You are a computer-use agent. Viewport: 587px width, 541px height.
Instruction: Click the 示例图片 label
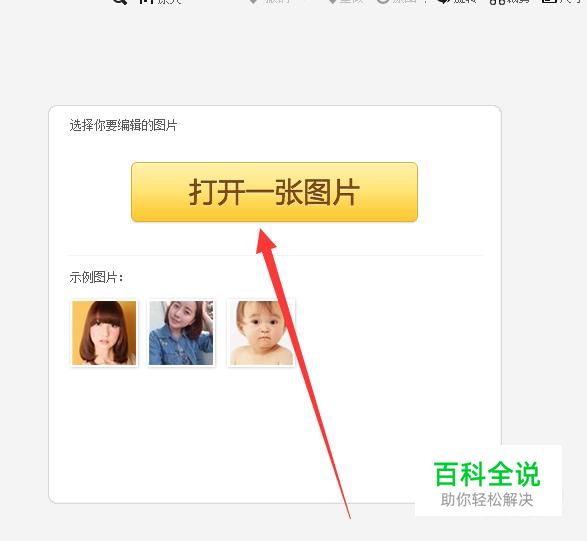(96, 277)
